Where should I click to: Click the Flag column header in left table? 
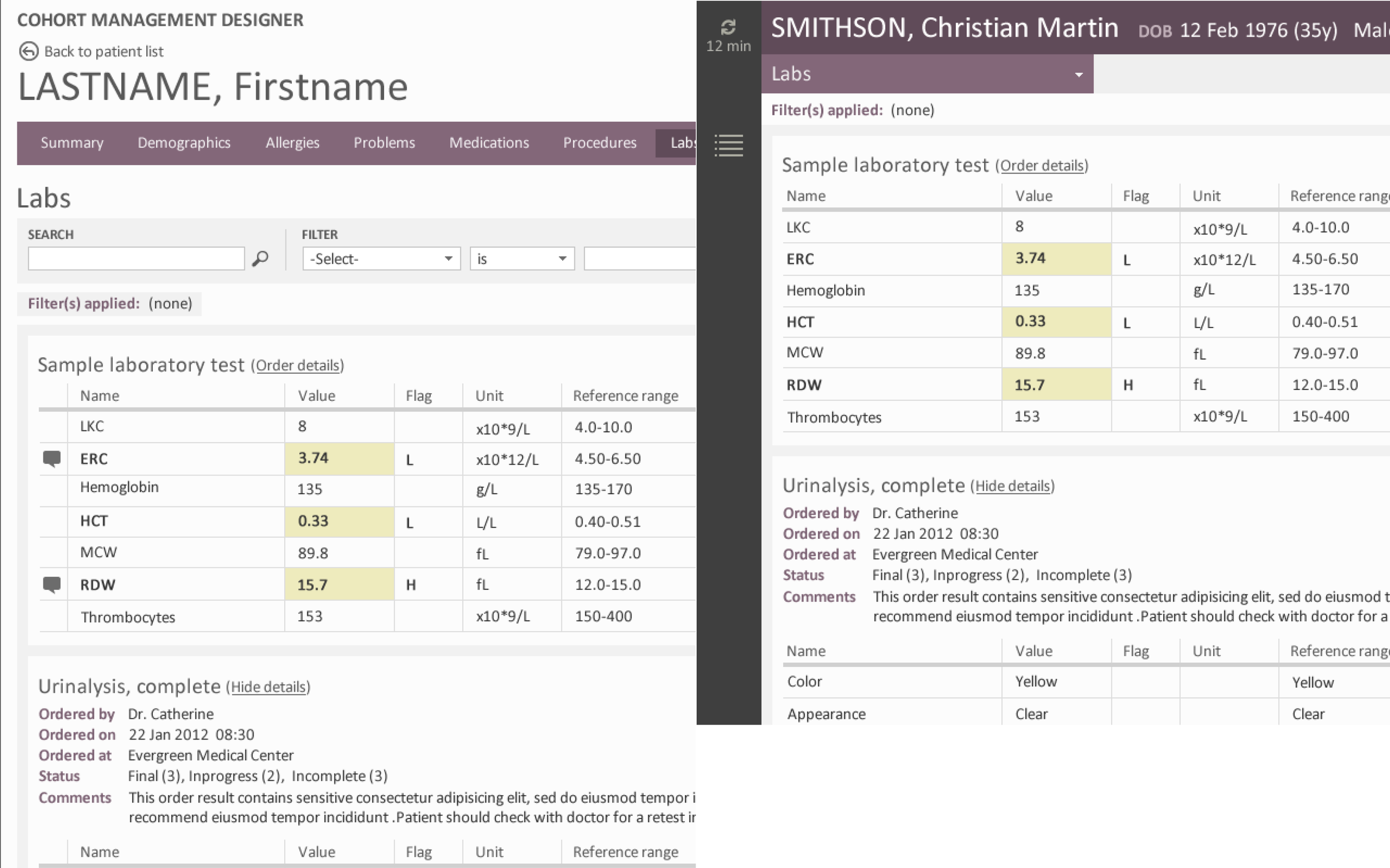419,396
